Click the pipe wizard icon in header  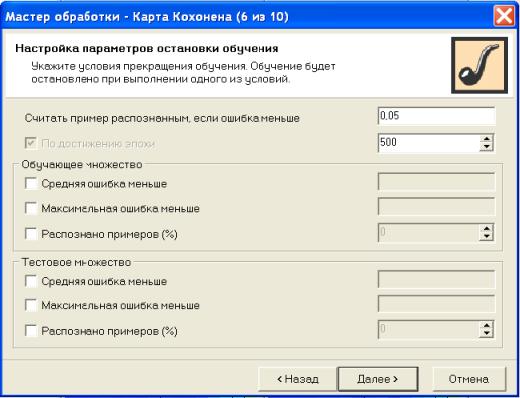[479, 65]
